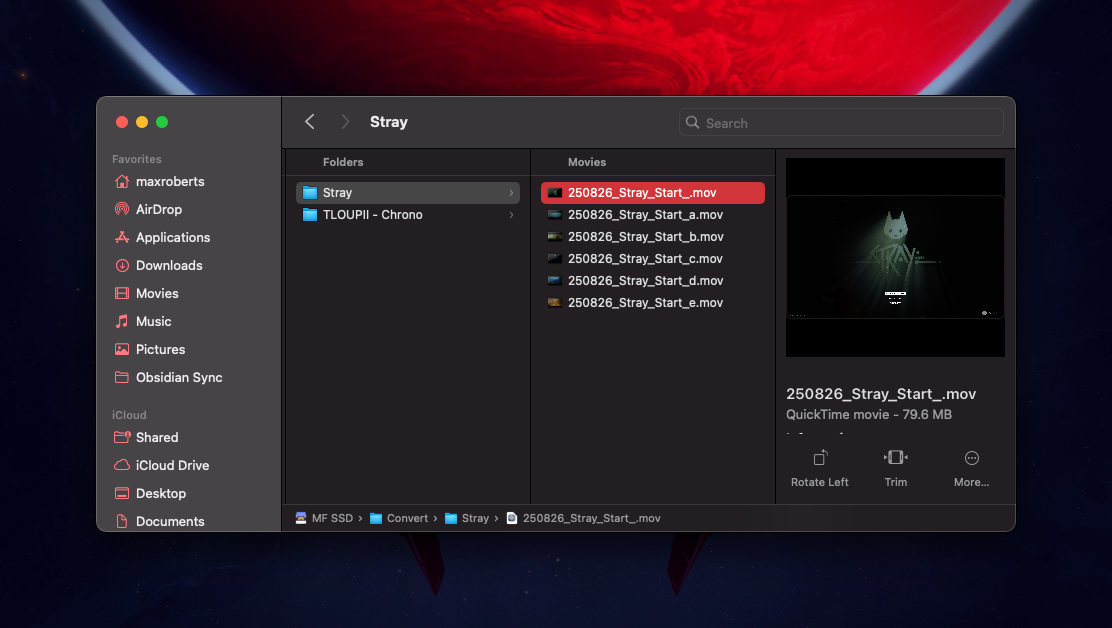Viewport: 1112px width, 628px height.
Task: Open the Applications sidebar icon
Action: point(173,237)
